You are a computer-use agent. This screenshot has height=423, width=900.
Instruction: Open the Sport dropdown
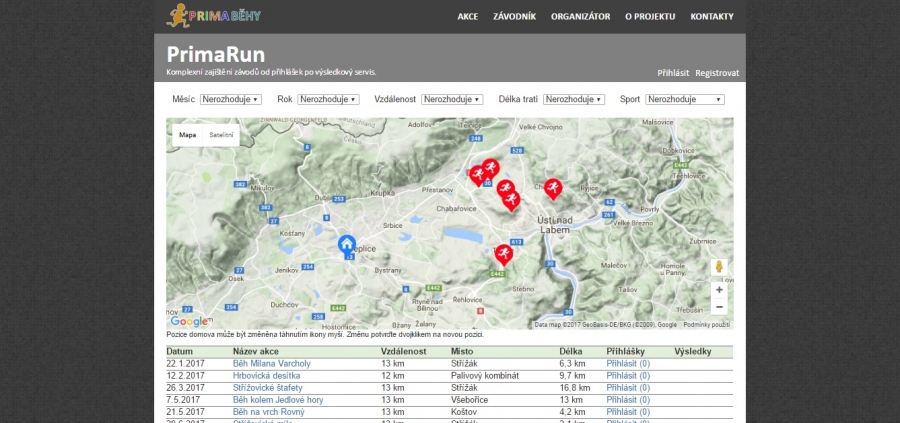(x=685, y=99)
